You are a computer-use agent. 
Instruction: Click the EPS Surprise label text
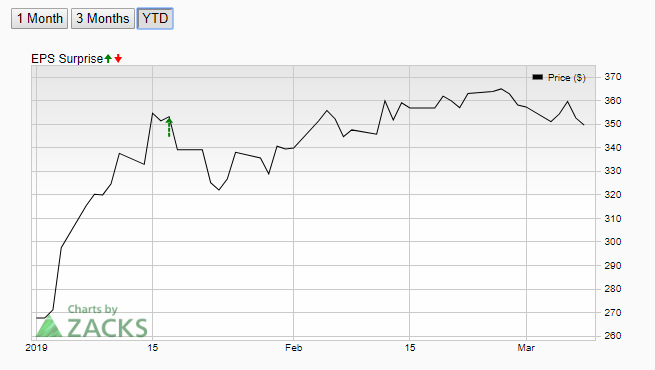tap(67, 59)
